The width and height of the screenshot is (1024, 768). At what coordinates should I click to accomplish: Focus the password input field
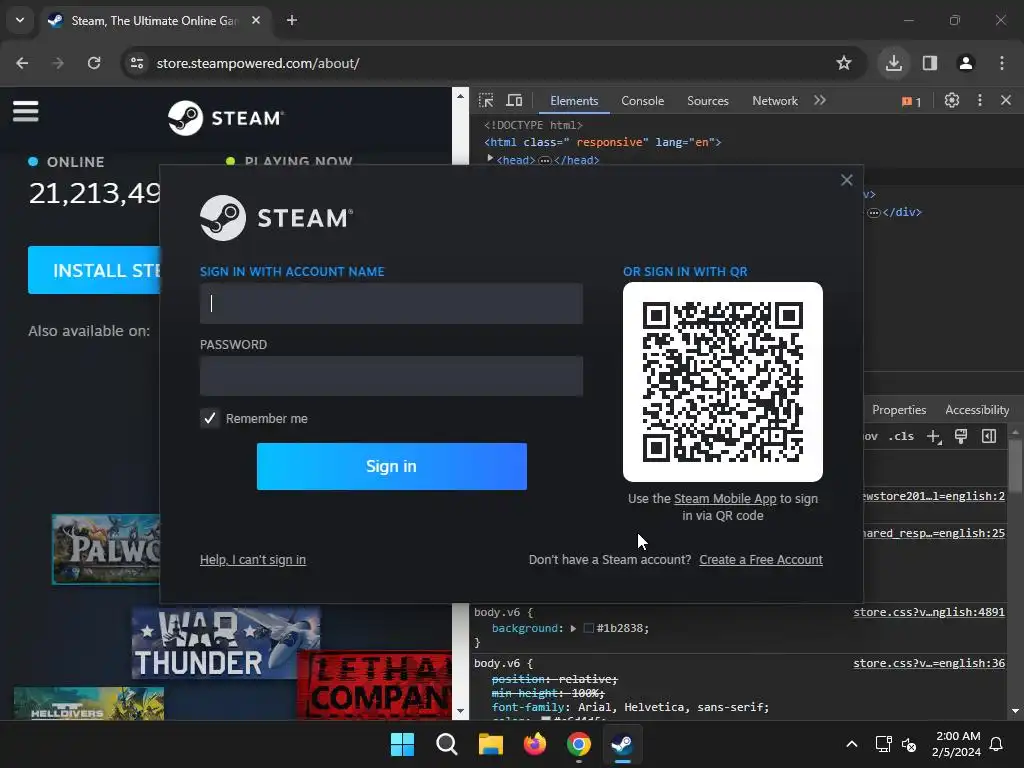391,376
